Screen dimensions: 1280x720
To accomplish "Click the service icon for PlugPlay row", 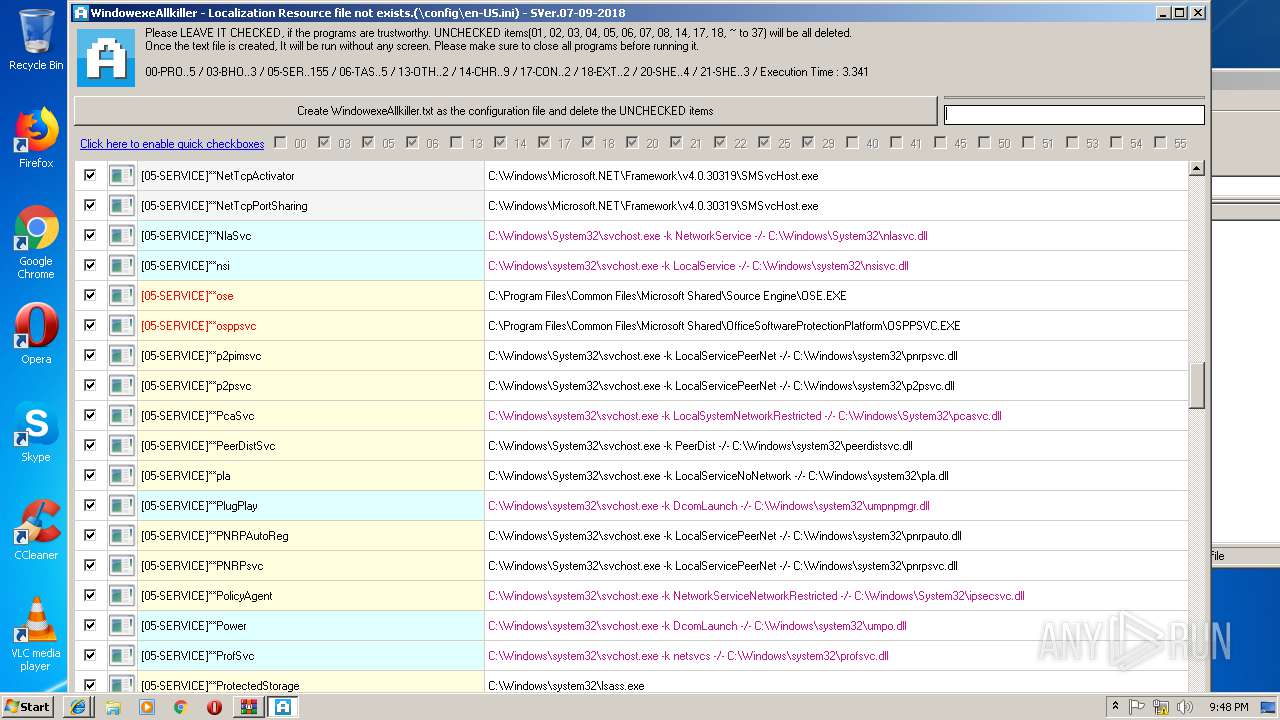I will 122,506.
